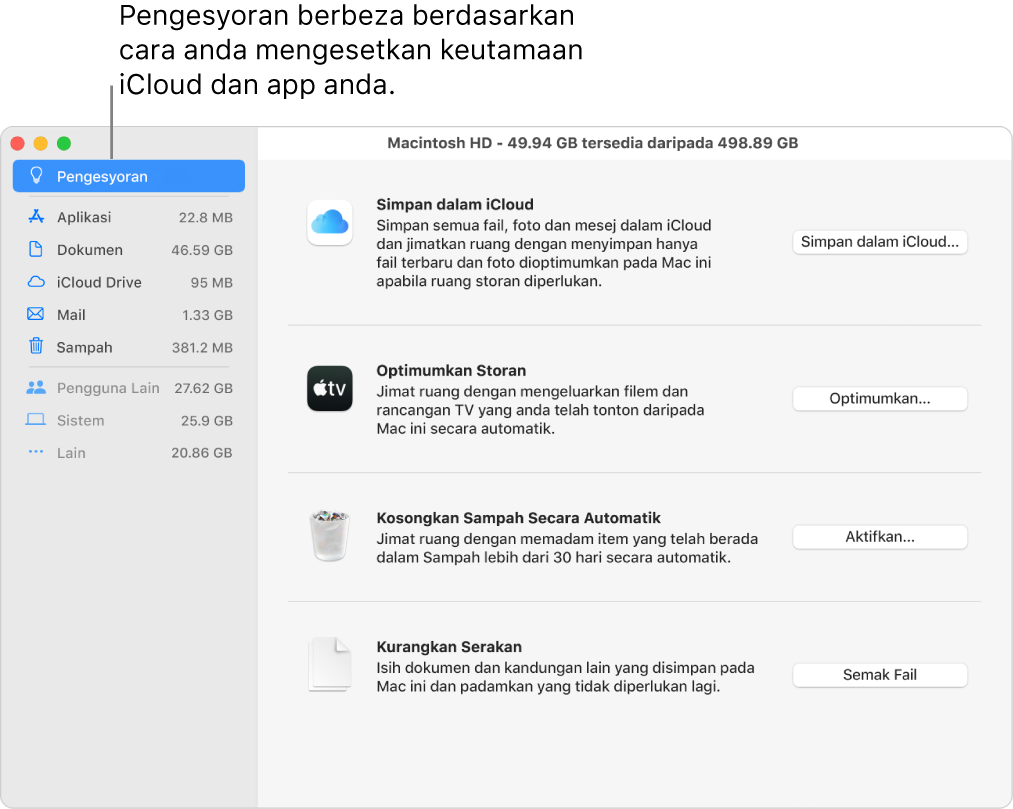The height and width of the screenshot is (809, 1013).
Task: Select Pengesyoran in the sidebar
Action: pos(129,176)
